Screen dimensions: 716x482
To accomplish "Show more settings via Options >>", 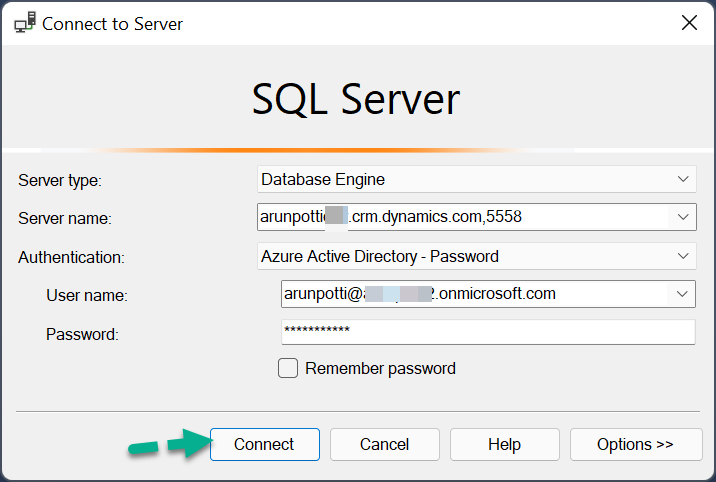I will (x=636, y=444).
